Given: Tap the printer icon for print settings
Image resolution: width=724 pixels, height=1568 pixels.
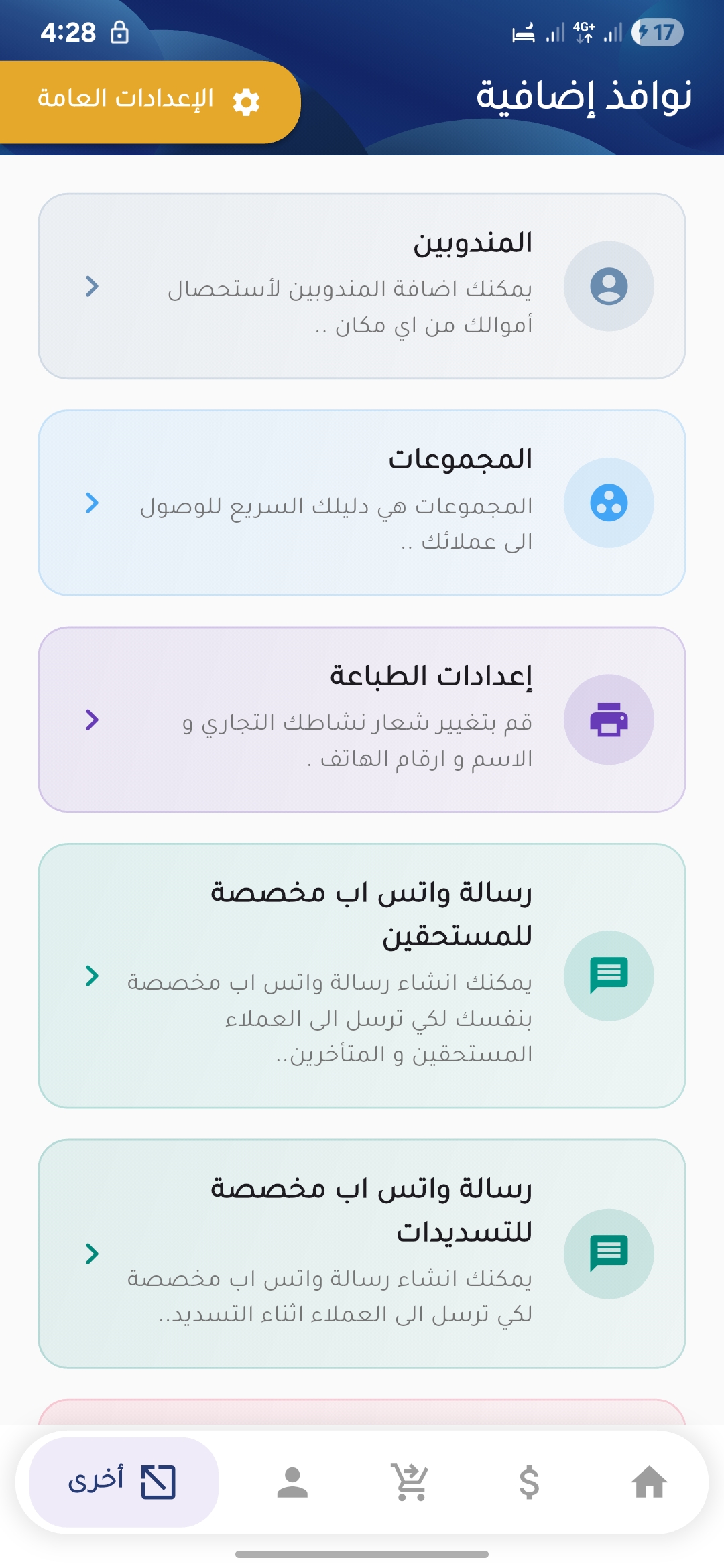Looking at the screenshot, I should [x=609, y=719].
